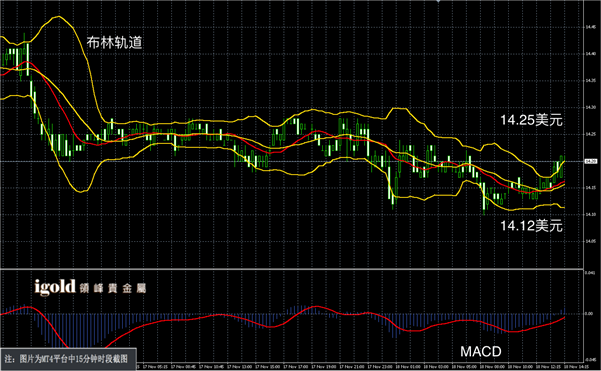Image resolution: width=601 pixels, height=371 pixels.
Task: Click the note about MT4 15-minute chart
Action: coord(66,359)
